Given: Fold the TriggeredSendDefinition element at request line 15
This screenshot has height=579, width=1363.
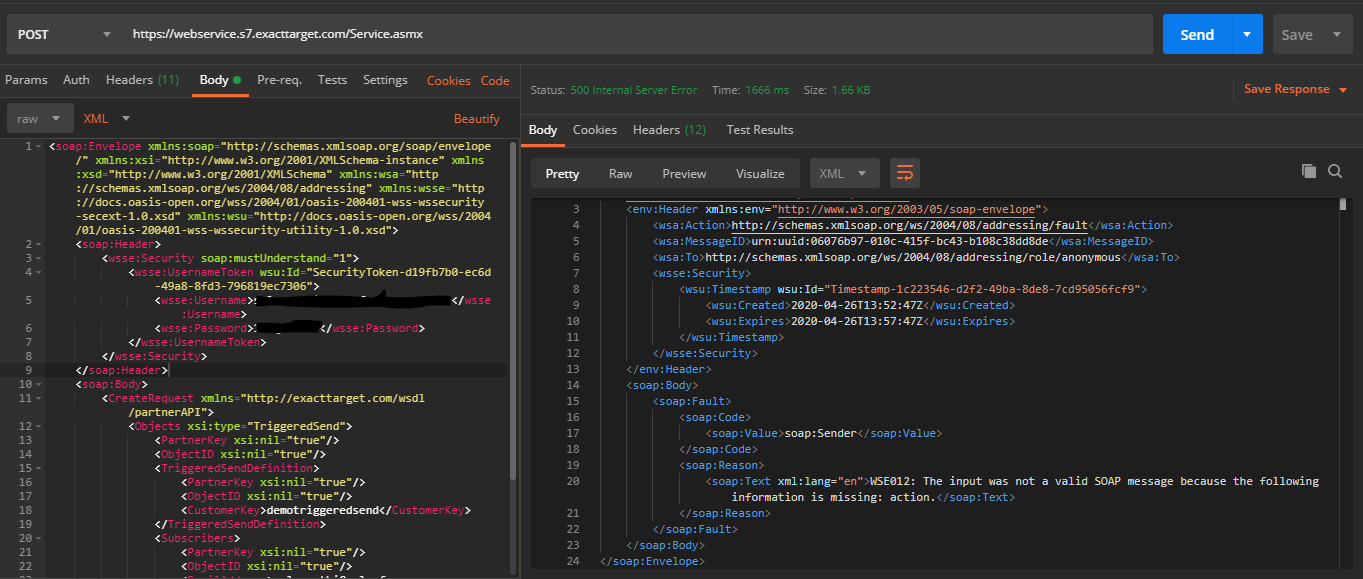Looking at the screenshot, I should click(x=41, y=468).
